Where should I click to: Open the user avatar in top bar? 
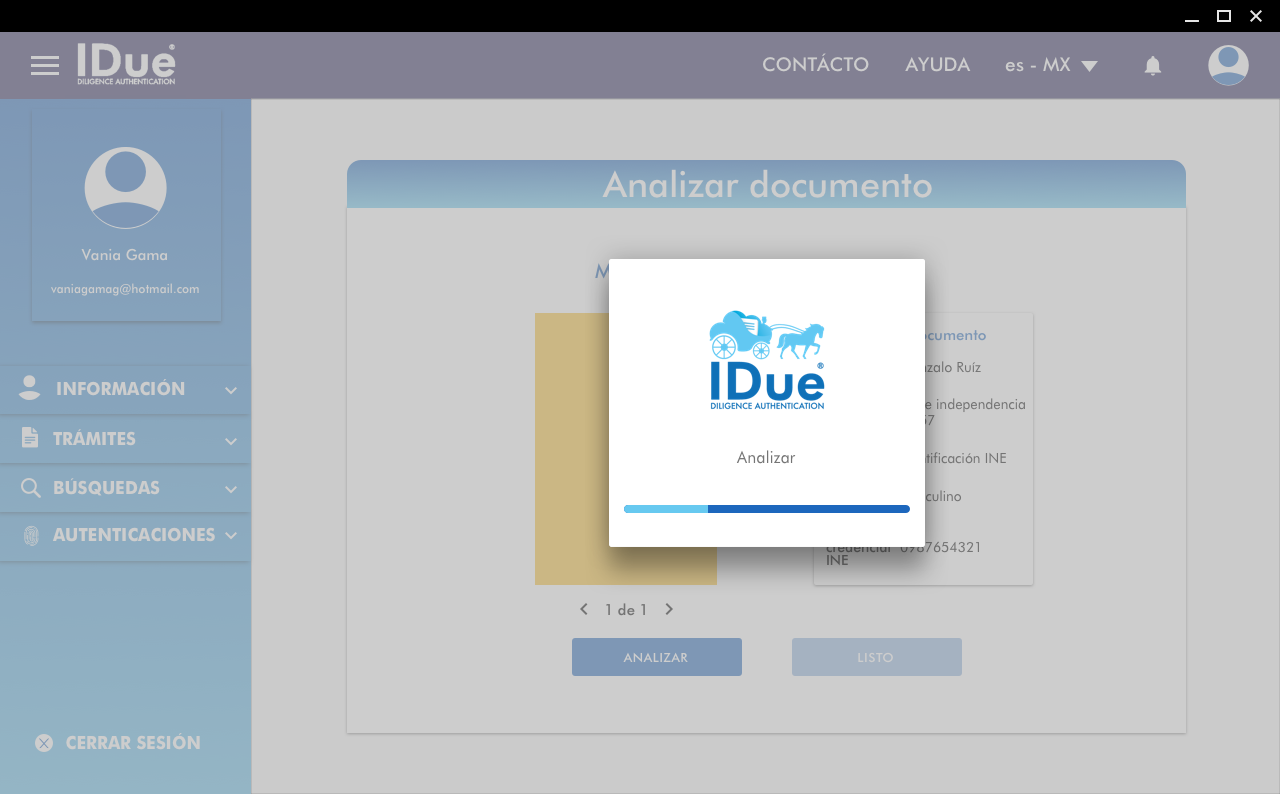coord(1228,66)
